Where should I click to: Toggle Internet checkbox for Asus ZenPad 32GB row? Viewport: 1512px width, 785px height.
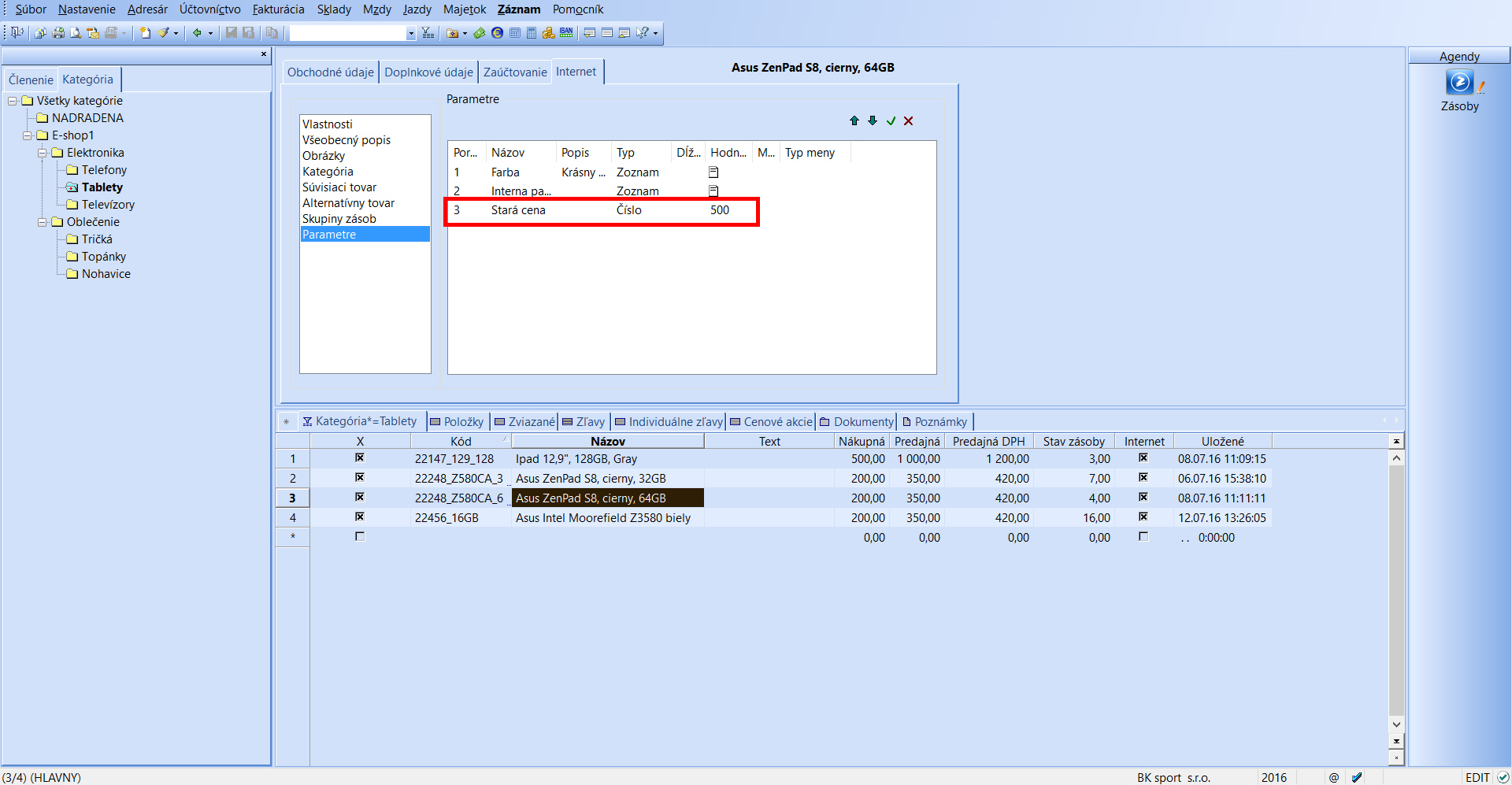[x=1143, y=477]
